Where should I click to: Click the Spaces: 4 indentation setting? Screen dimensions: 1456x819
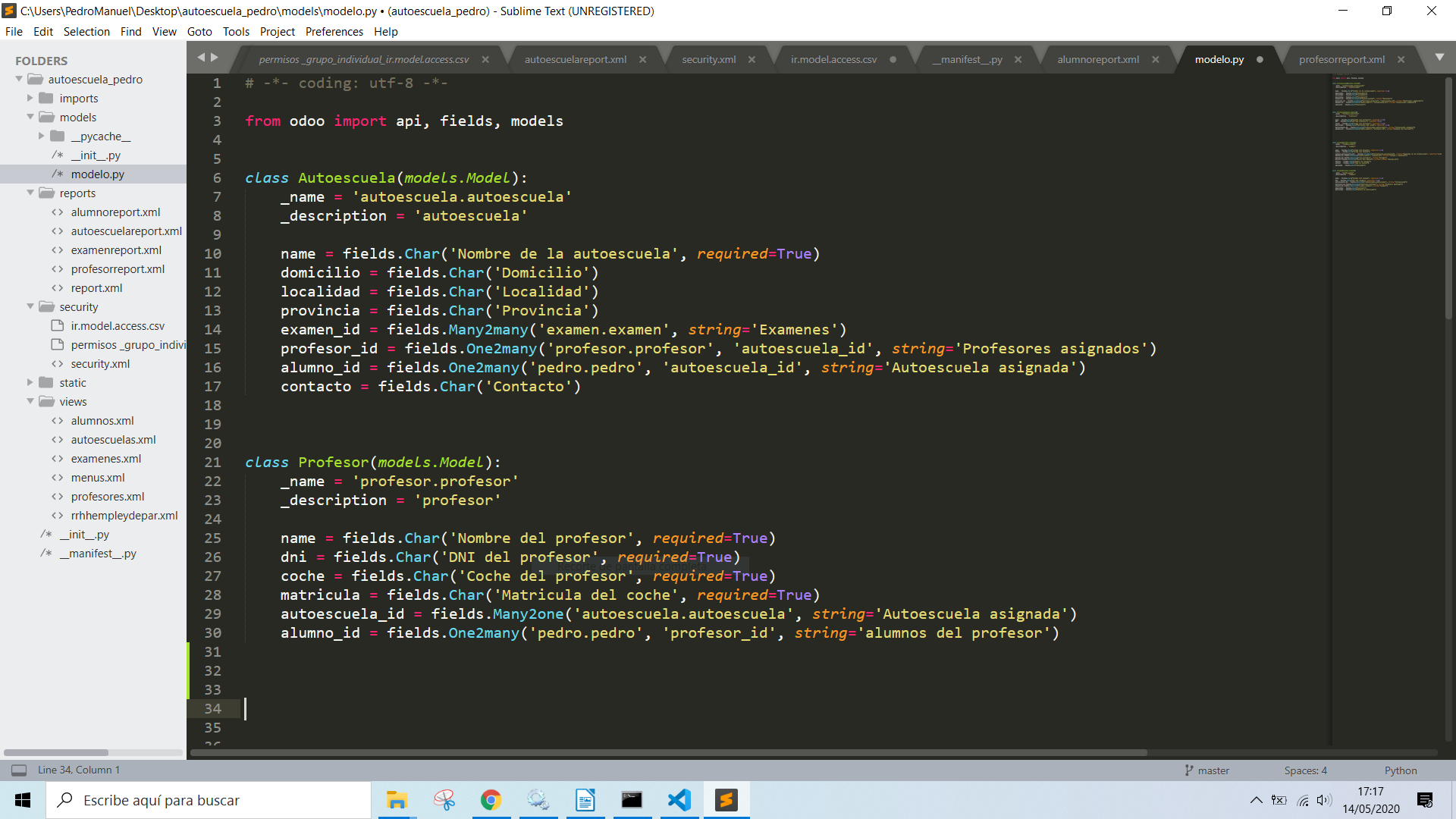click(1305, 770)
